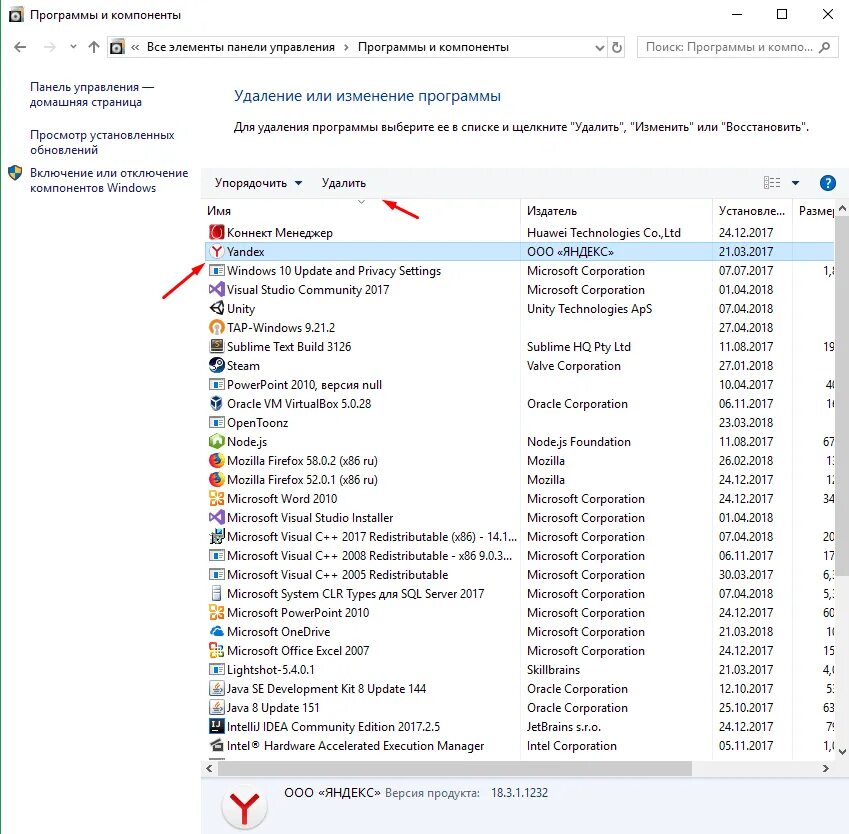Select PowerPoint 2010, версия null row
Viewport: 849px width, 834px height.
520,385
